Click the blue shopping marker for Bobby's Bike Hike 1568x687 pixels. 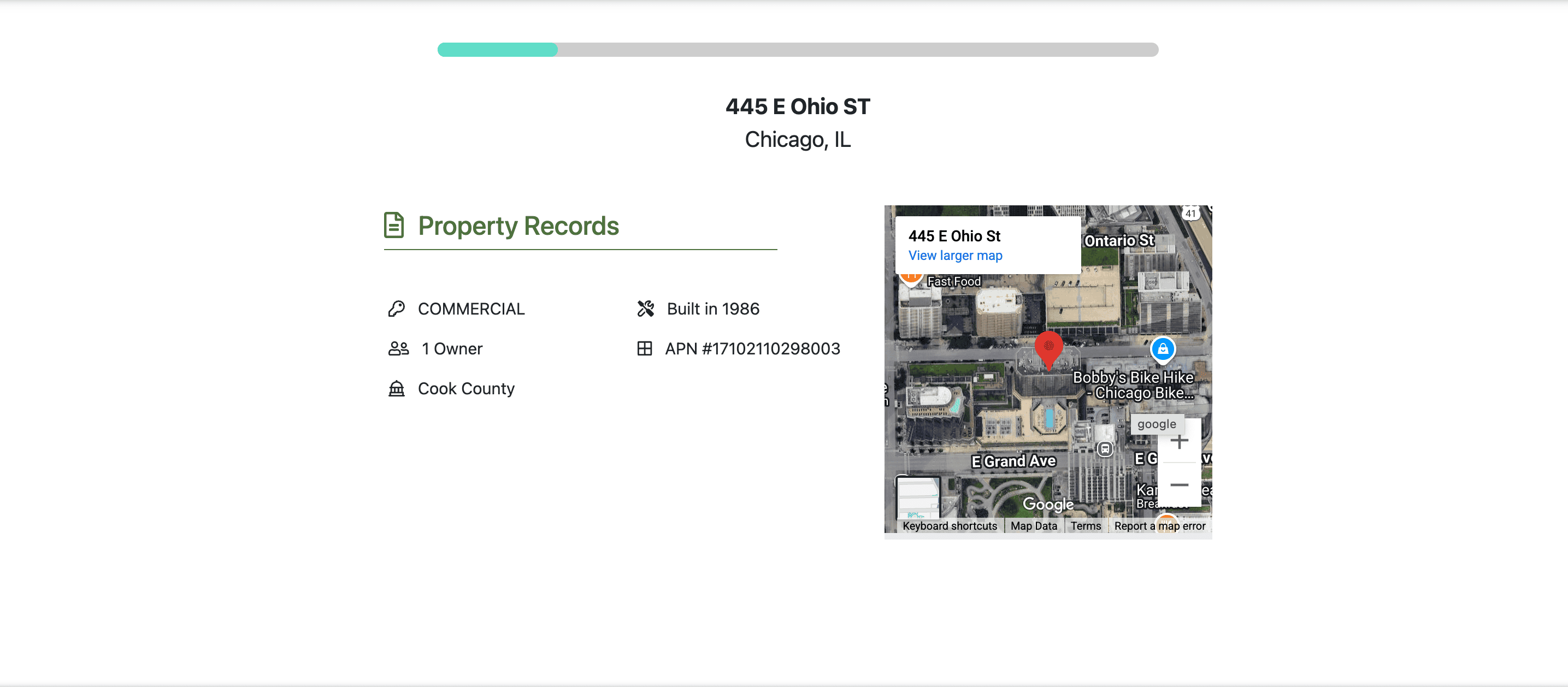pyautogui.click(x=1163, y=350)
